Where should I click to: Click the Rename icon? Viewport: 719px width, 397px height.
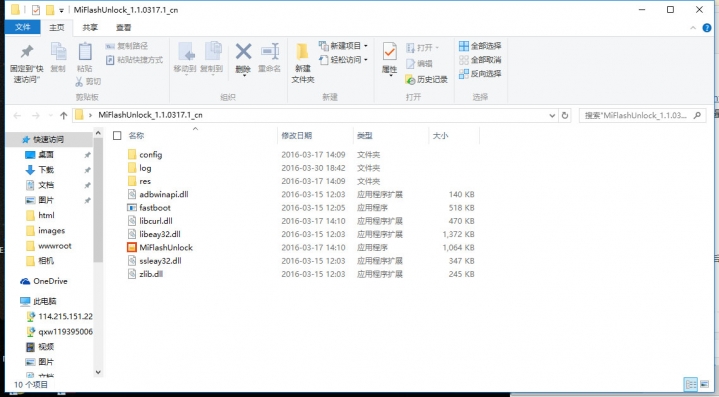(270, 51)
